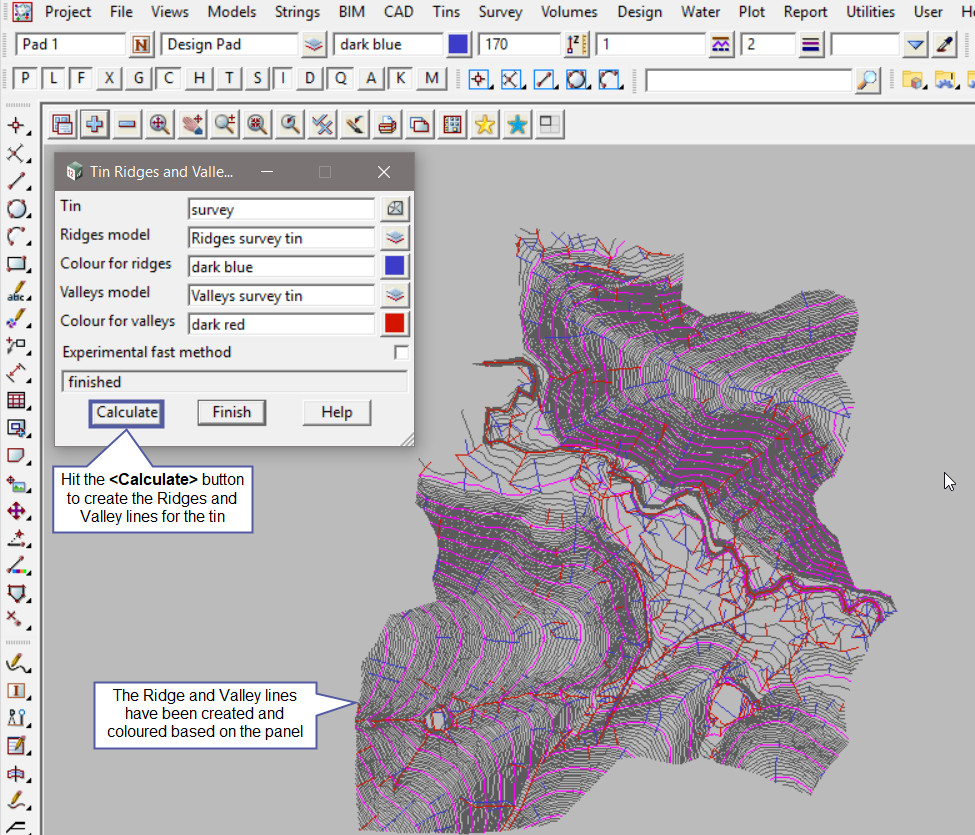This screenshot has width=975, height=835.
Task: Expand the blue dropdown arrow in top toolbar
Action: 915,45
